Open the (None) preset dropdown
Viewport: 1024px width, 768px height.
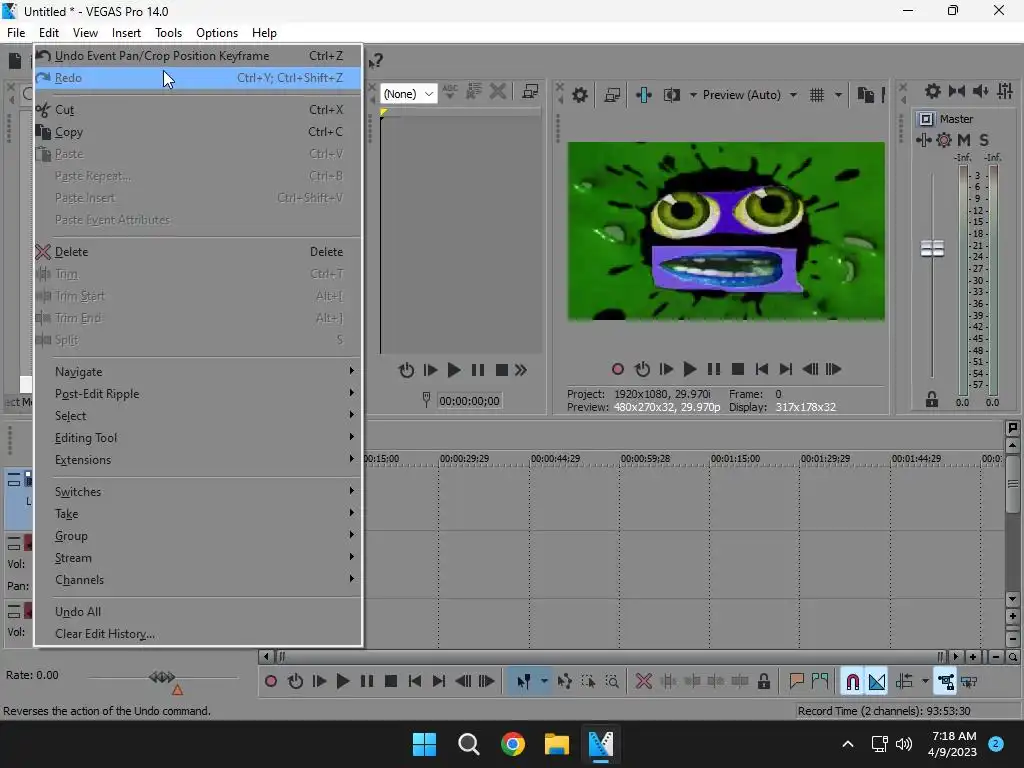409,94
